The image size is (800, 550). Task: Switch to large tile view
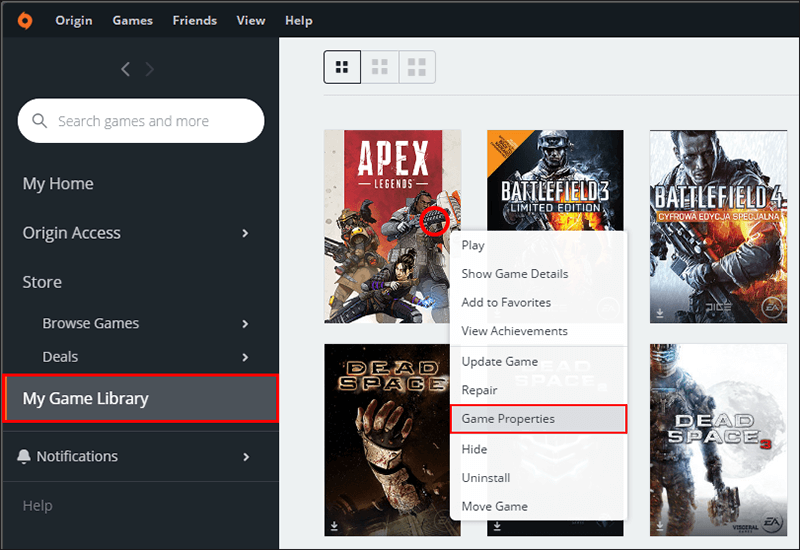[x=417, y=67]
